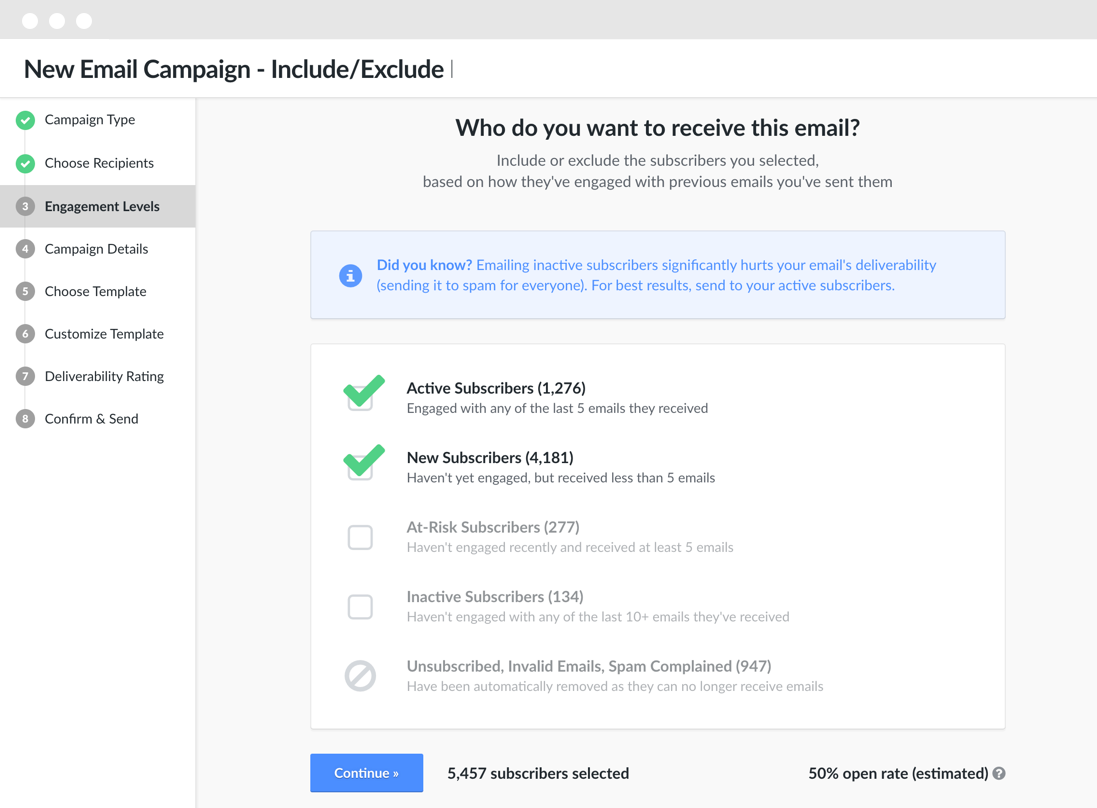The height and width of the screenshot is (808, 1097).
Task: Click the help question mark near open rate
Action: pos(999,774)
